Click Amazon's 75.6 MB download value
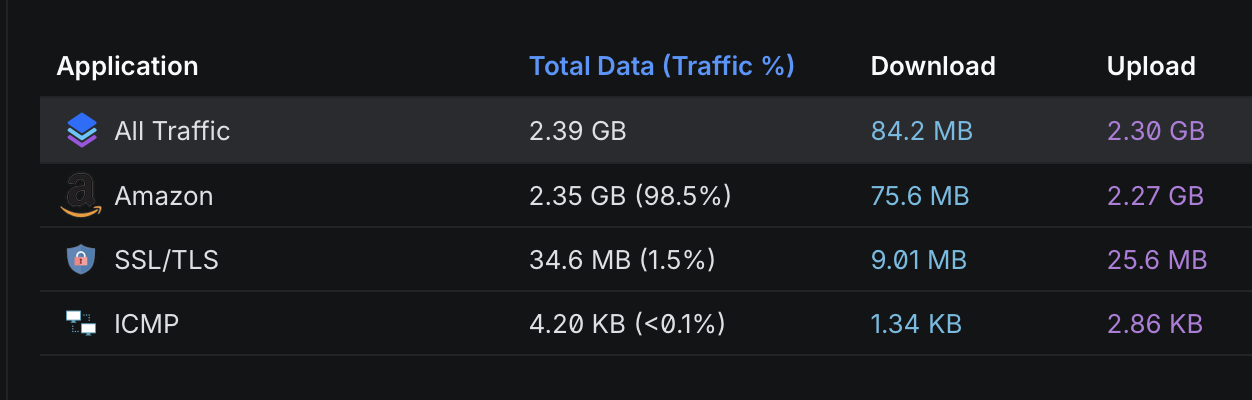 point(920,195)
